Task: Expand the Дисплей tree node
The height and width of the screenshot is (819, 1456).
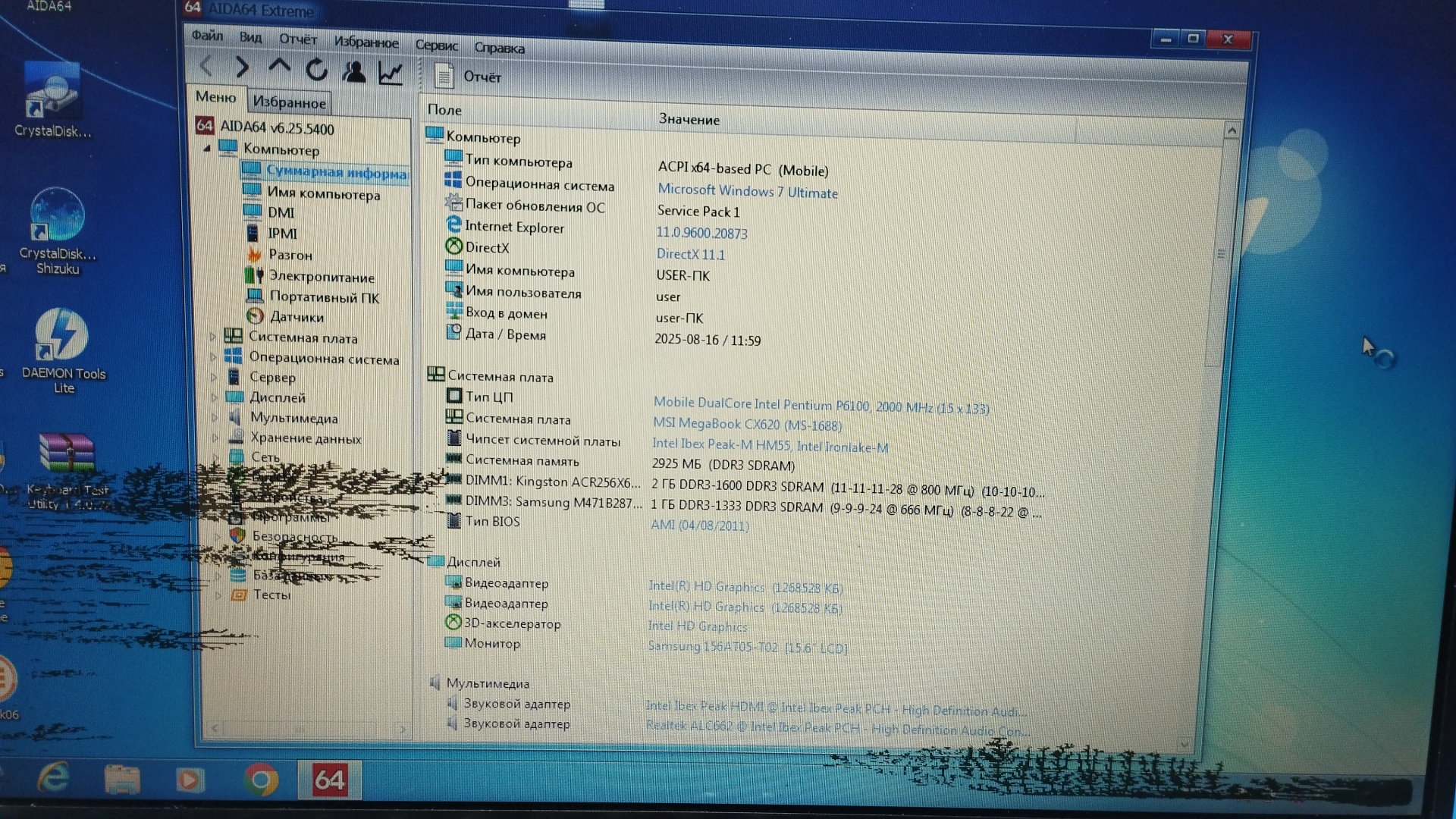Action: pos(214,397)
